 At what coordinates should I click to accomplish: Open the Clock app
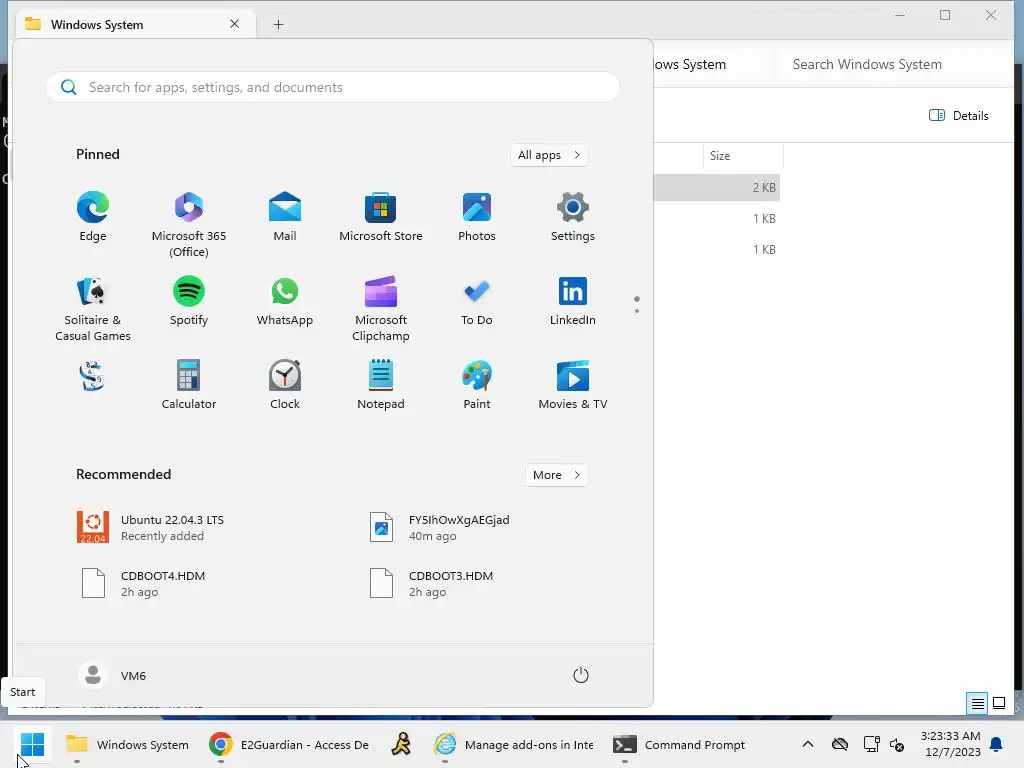coord(285,385)
